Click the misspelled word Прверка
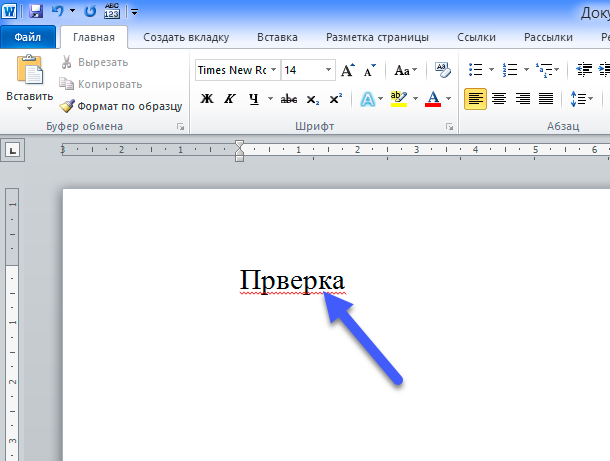 (292, 281)
